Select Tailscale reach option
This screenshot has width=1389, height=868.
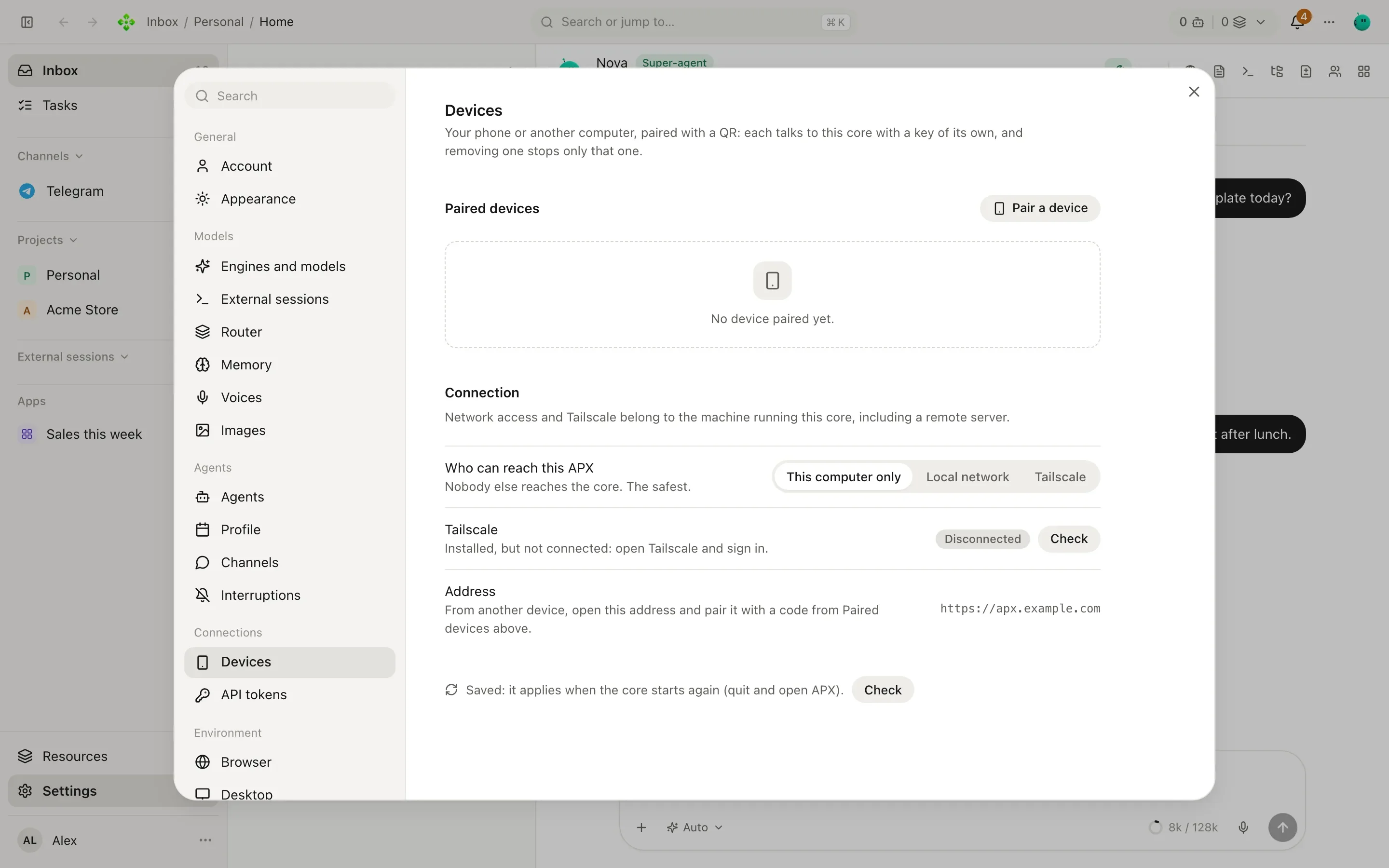(x=1060, y=476)
